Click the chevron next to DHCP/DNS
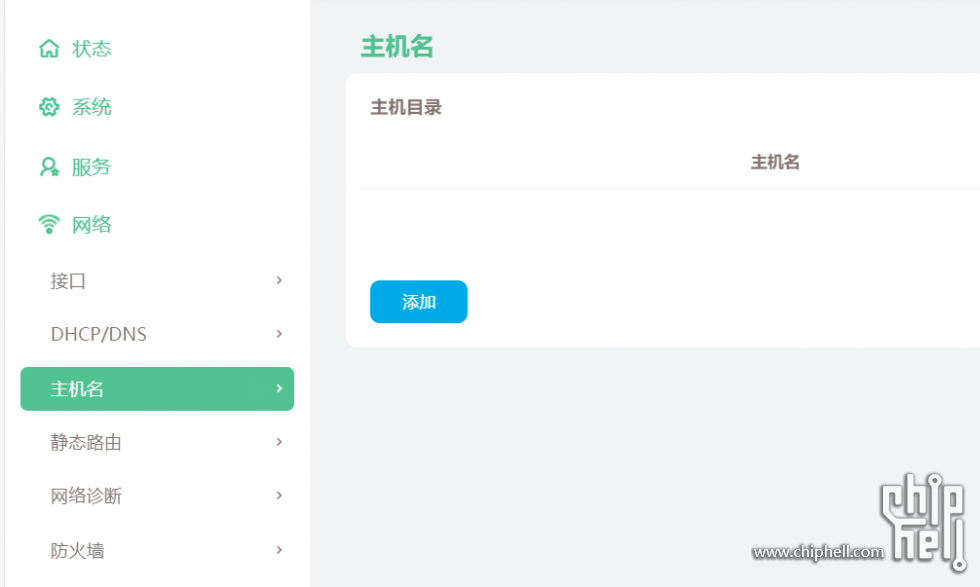The image size is (980, 587). coord(279,334)
